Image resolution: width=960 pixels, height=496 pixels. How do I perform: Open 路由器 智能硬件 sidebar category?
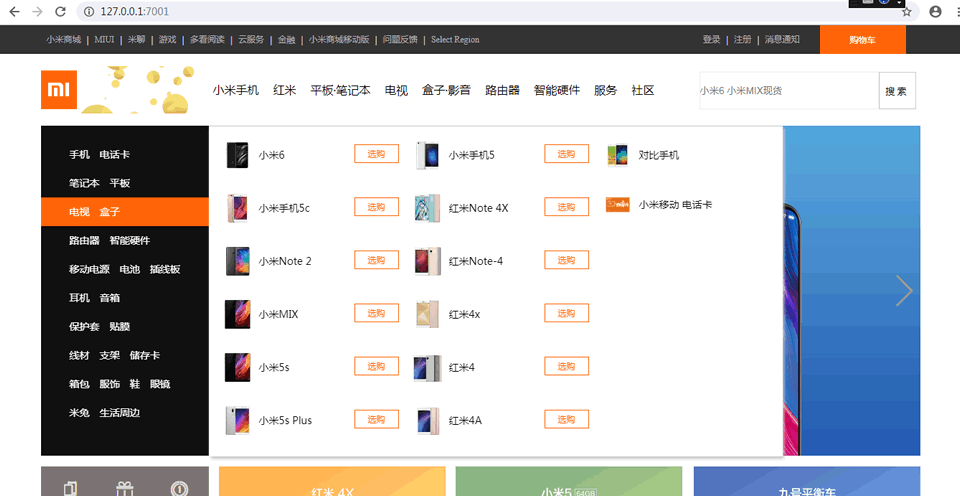125,241
